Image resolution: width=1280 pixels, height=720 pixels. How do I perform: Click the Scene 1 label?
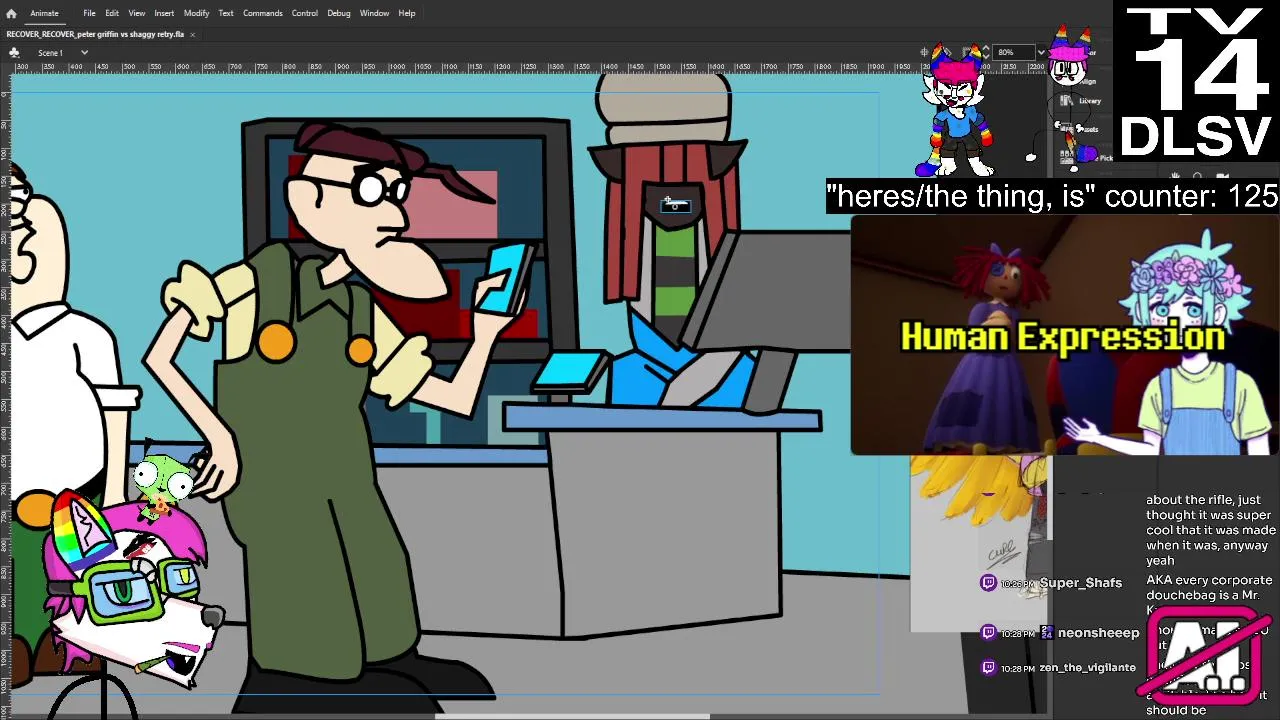[50, 52]
